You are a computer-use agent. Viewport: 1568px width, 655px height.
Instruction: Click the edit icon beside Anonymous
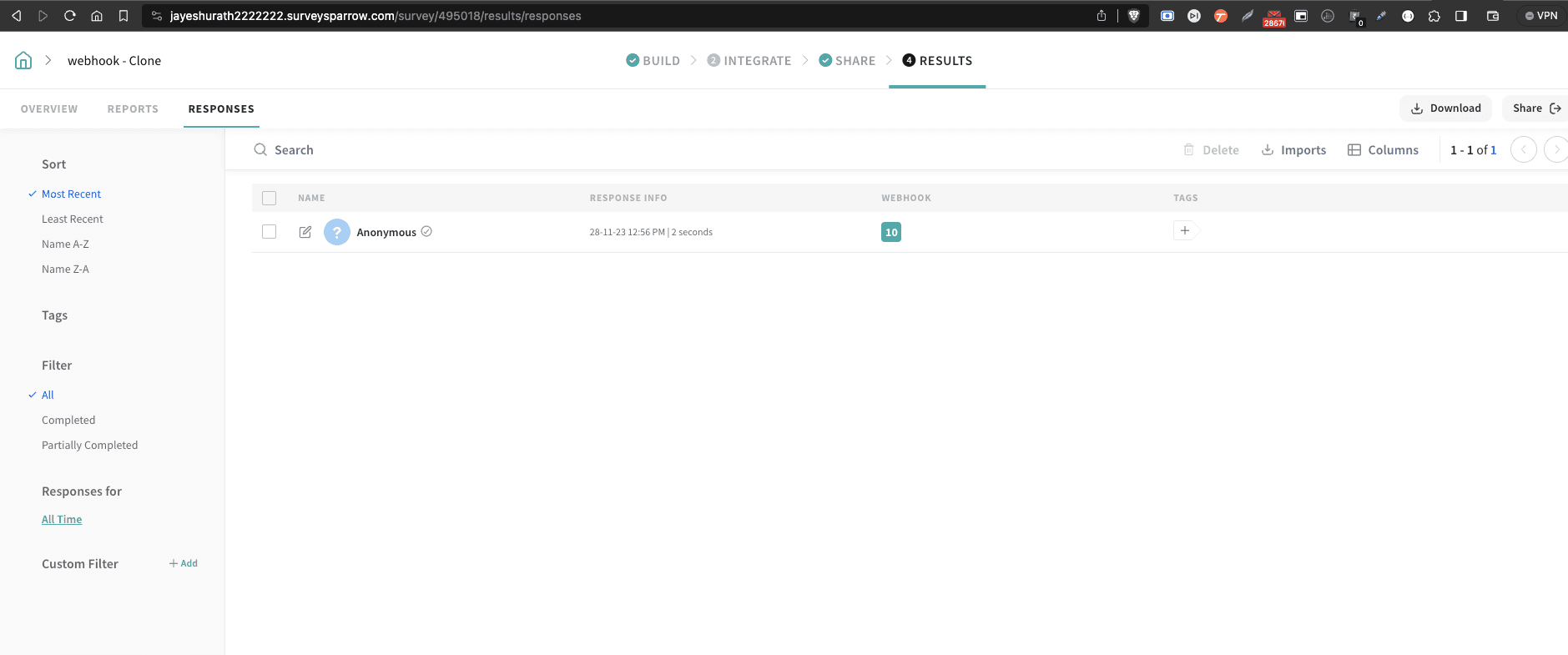305,232
